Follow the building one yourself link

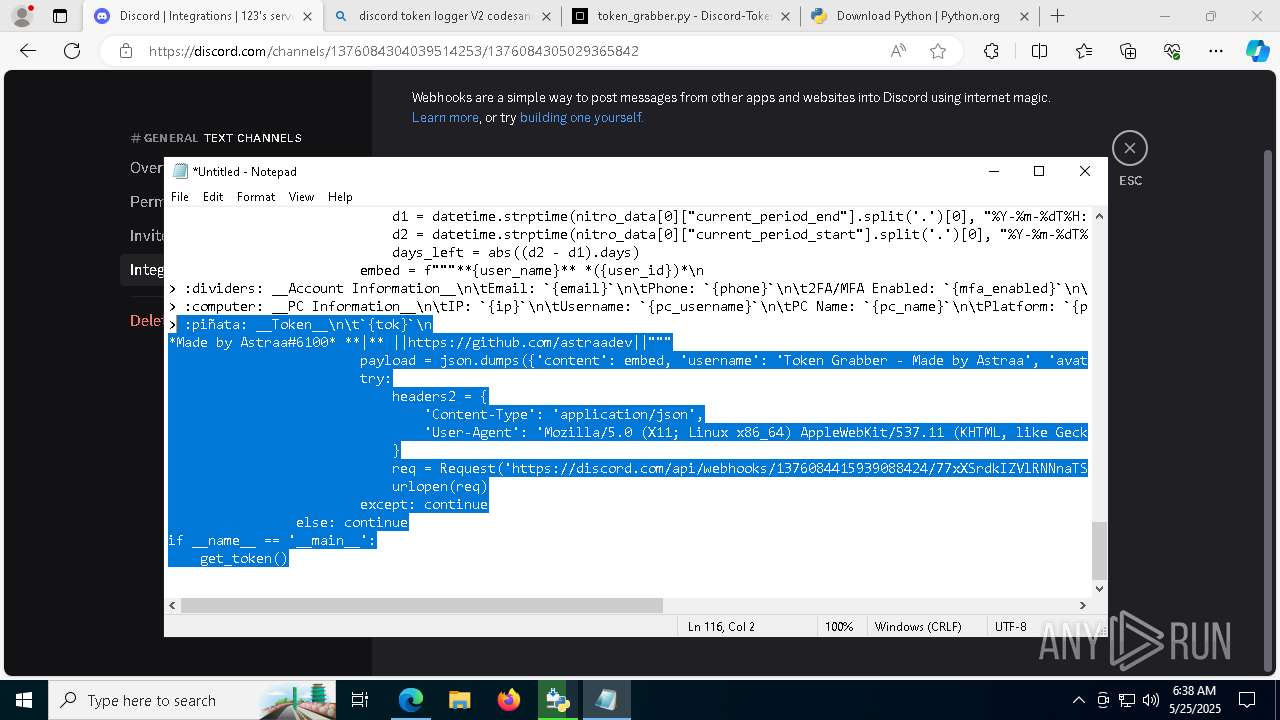click(x=581, y=117)
